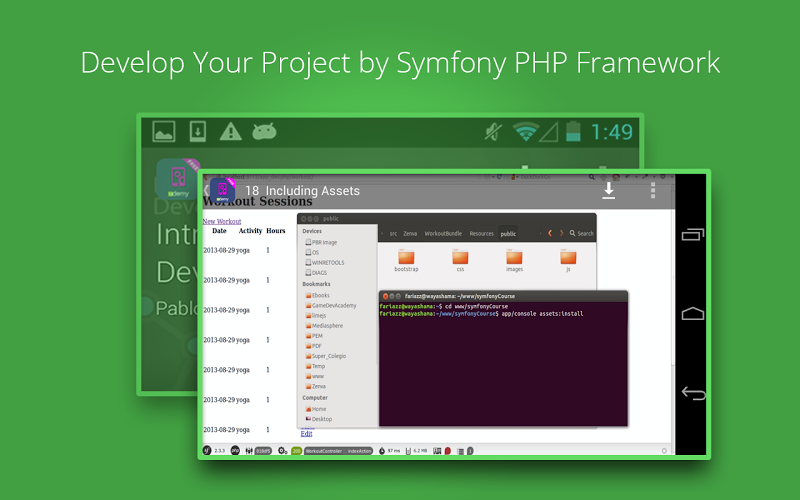The image size is (800, 500).
Task: Select the Resources breadcrumb
Action: coord(482,234)
